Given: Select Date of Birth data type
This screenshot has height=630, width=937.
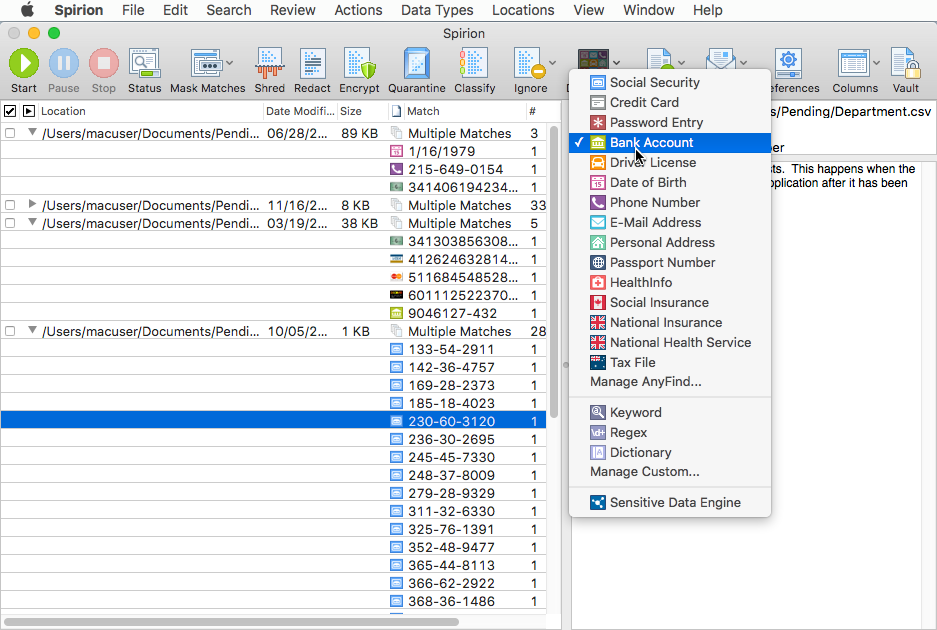Looking at the screenshot, I should tap(670, 182).
